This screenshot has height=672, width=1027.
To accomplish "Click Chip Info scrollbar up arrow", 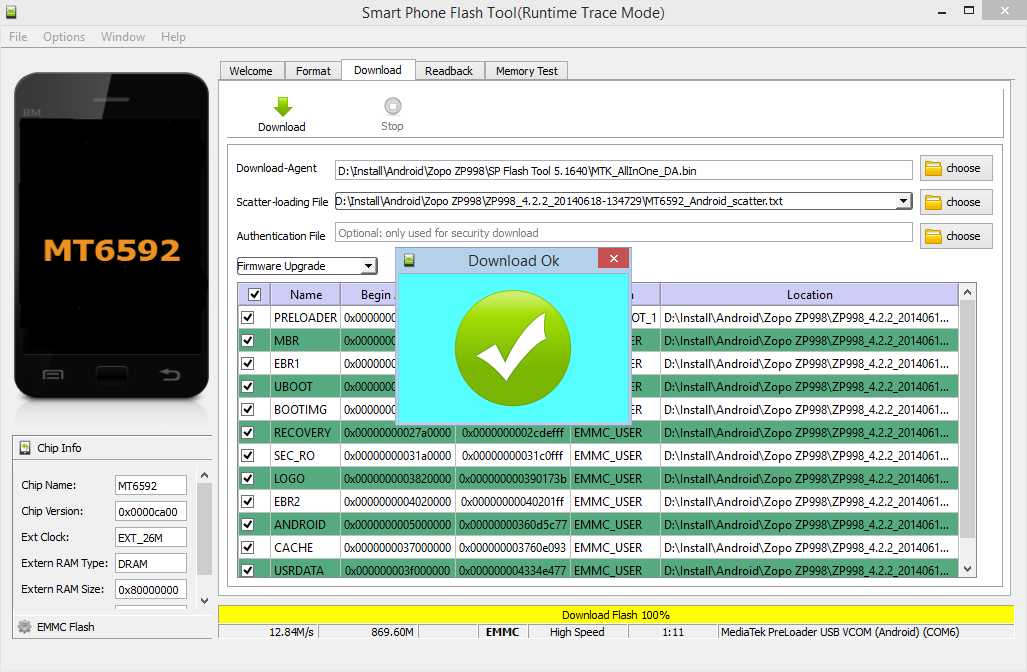I will coord(204,476).
